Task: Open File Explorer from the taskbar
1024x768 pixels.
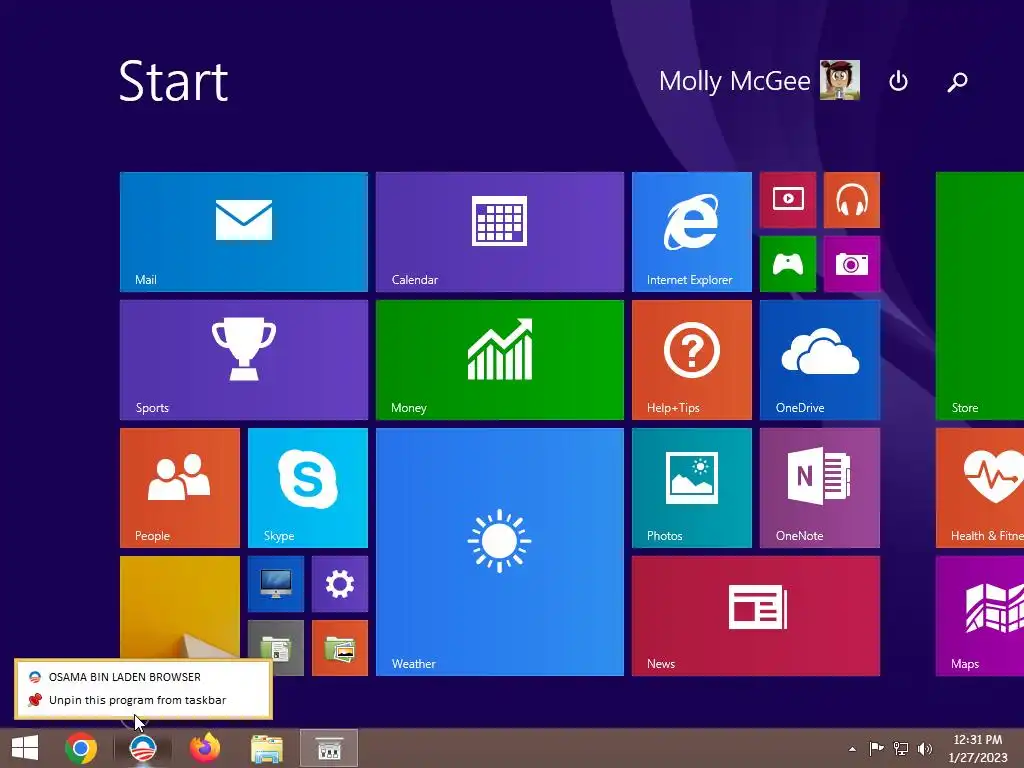Action: (267, 748)
